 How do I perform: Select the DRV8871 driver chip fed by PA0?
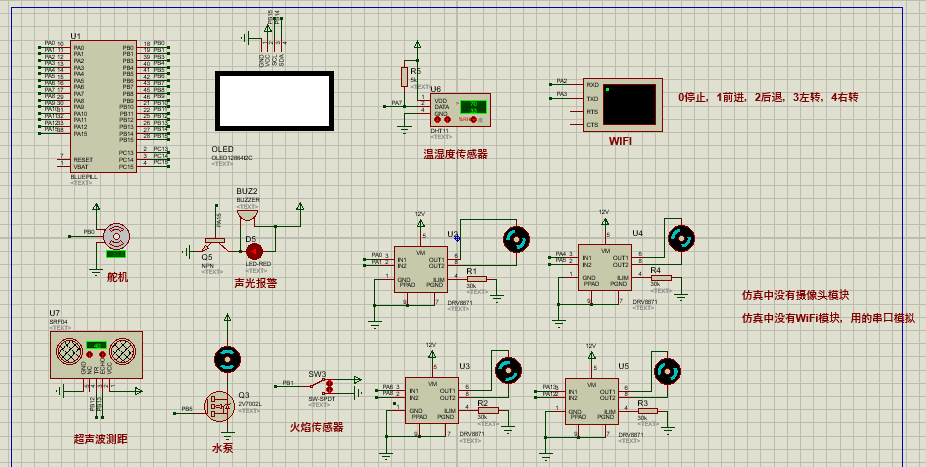421,269
